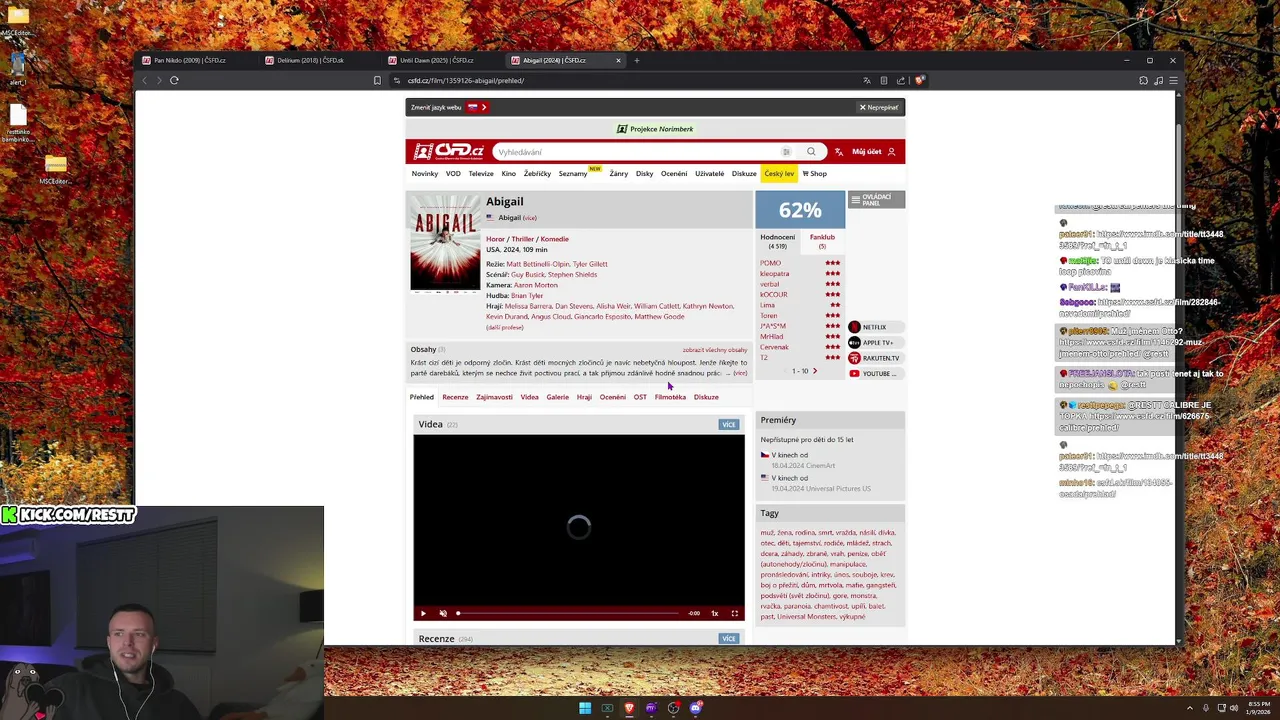Open the browser translate icon in the address bar
1280x720 pixels.
866,80
